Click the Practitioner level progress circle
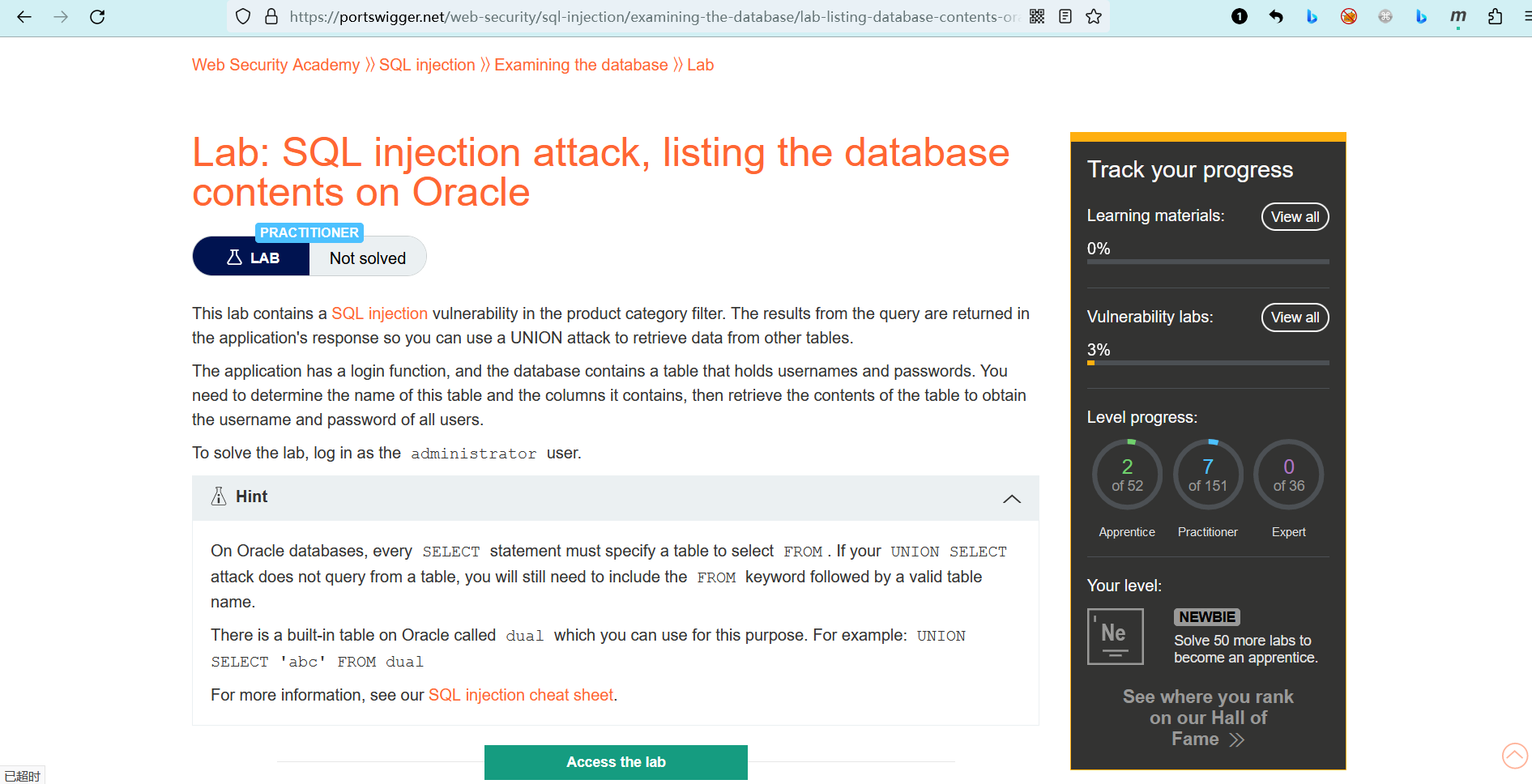Image resolution: width=1532 pixels, height=784 pixels. pyautogui.click(x=1207, y=475)
